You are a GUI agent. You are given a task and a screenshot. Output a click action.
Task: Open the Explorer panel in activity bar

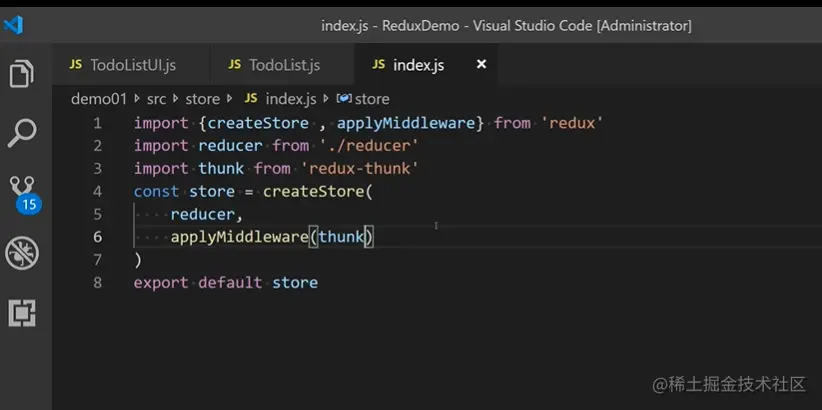point(21,74)
